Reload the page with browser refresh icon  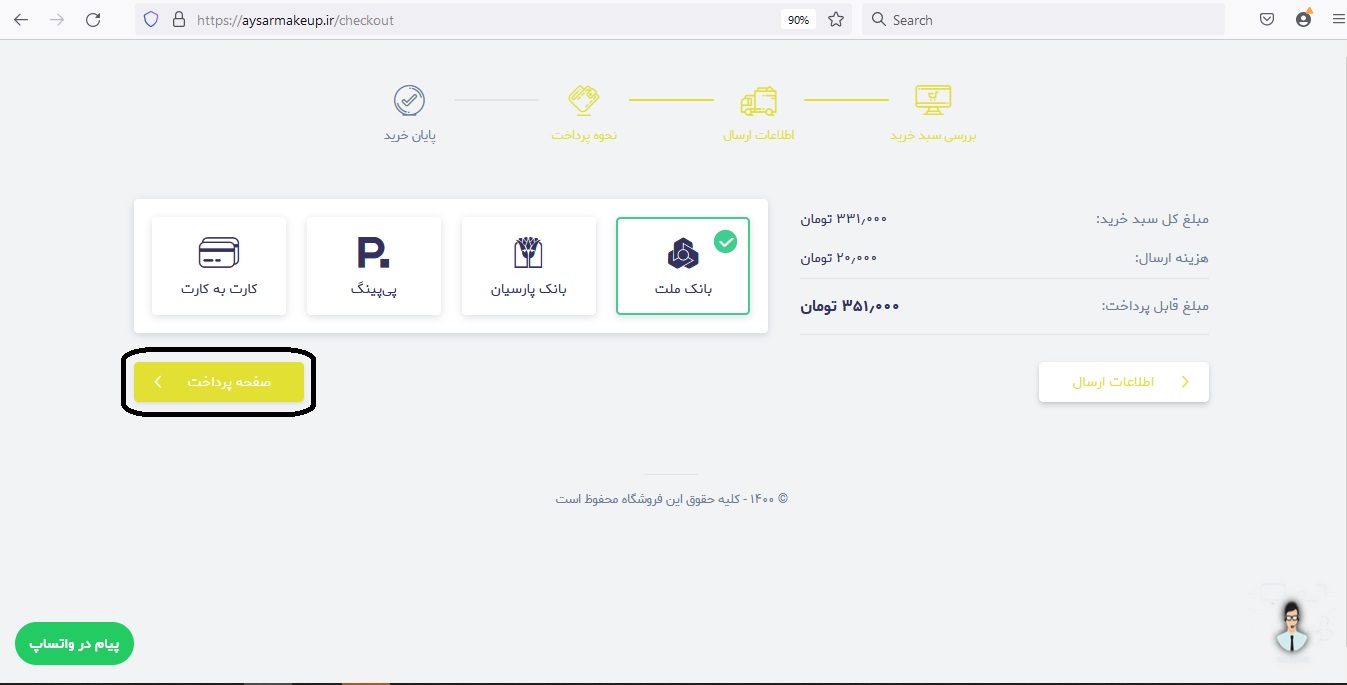[93, 19]
